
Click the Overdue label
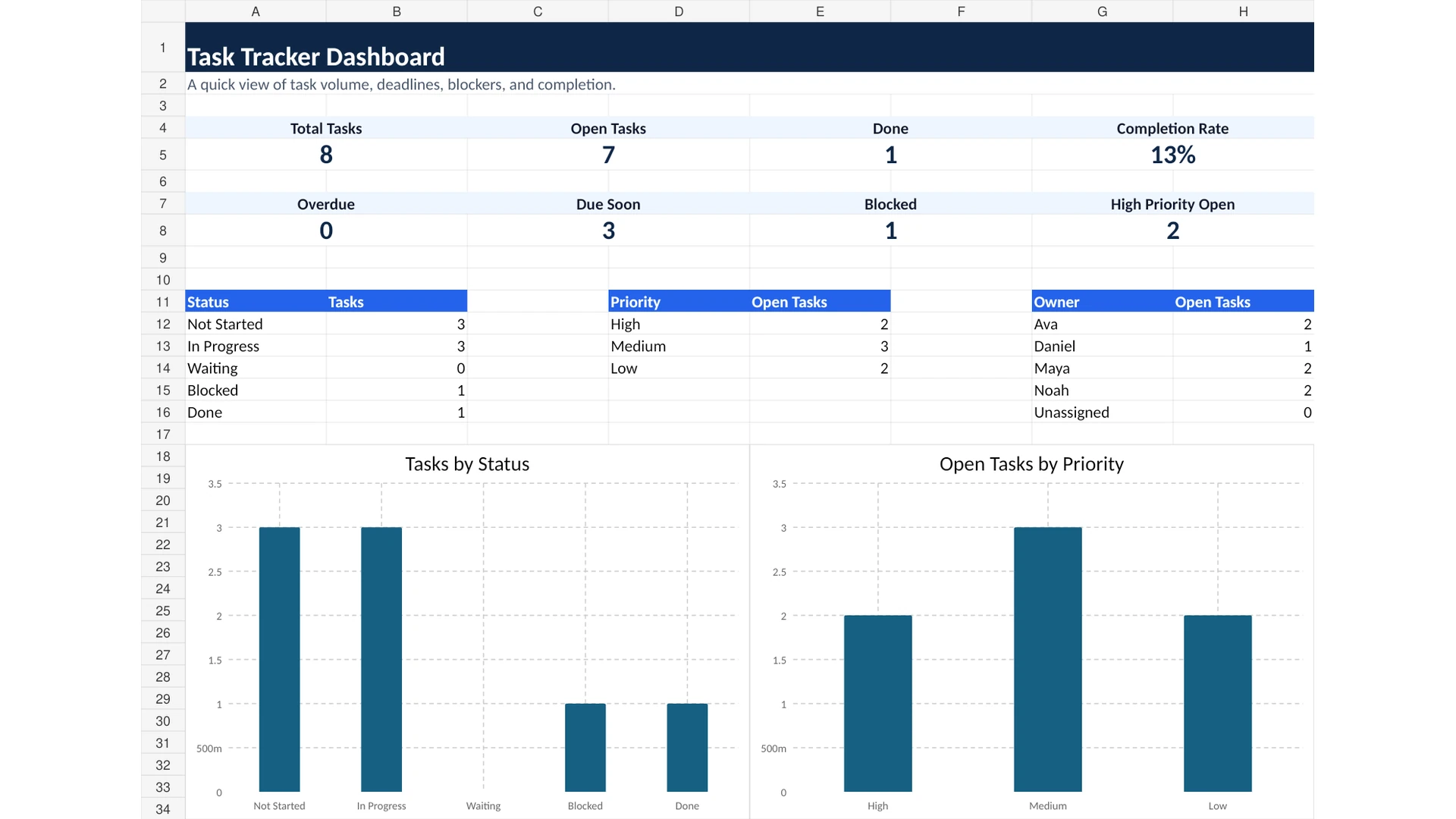coord(326,204)
